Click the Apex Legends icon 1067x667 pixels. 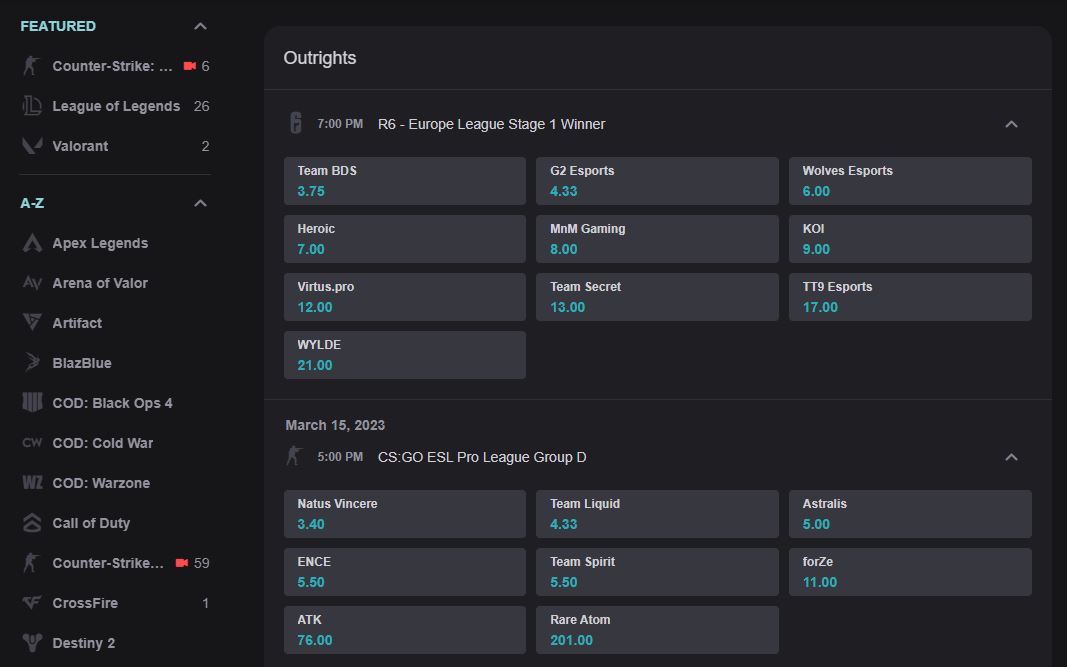[x=32, y=243]
